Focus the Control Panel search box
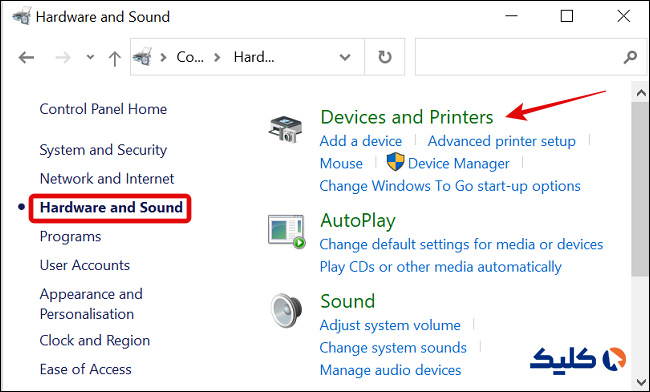Screen dimensions: 650x392 pos(531,57)
